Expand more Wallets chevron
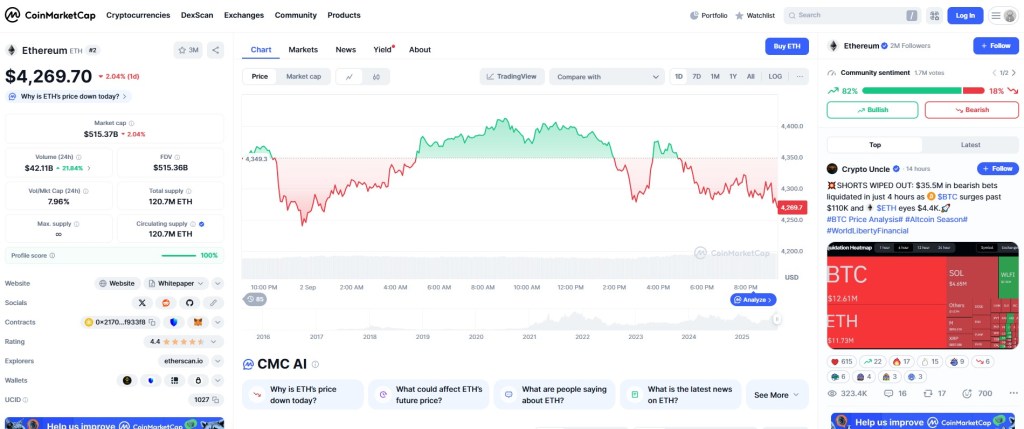The image size is (1024, 429). (218, 380)
